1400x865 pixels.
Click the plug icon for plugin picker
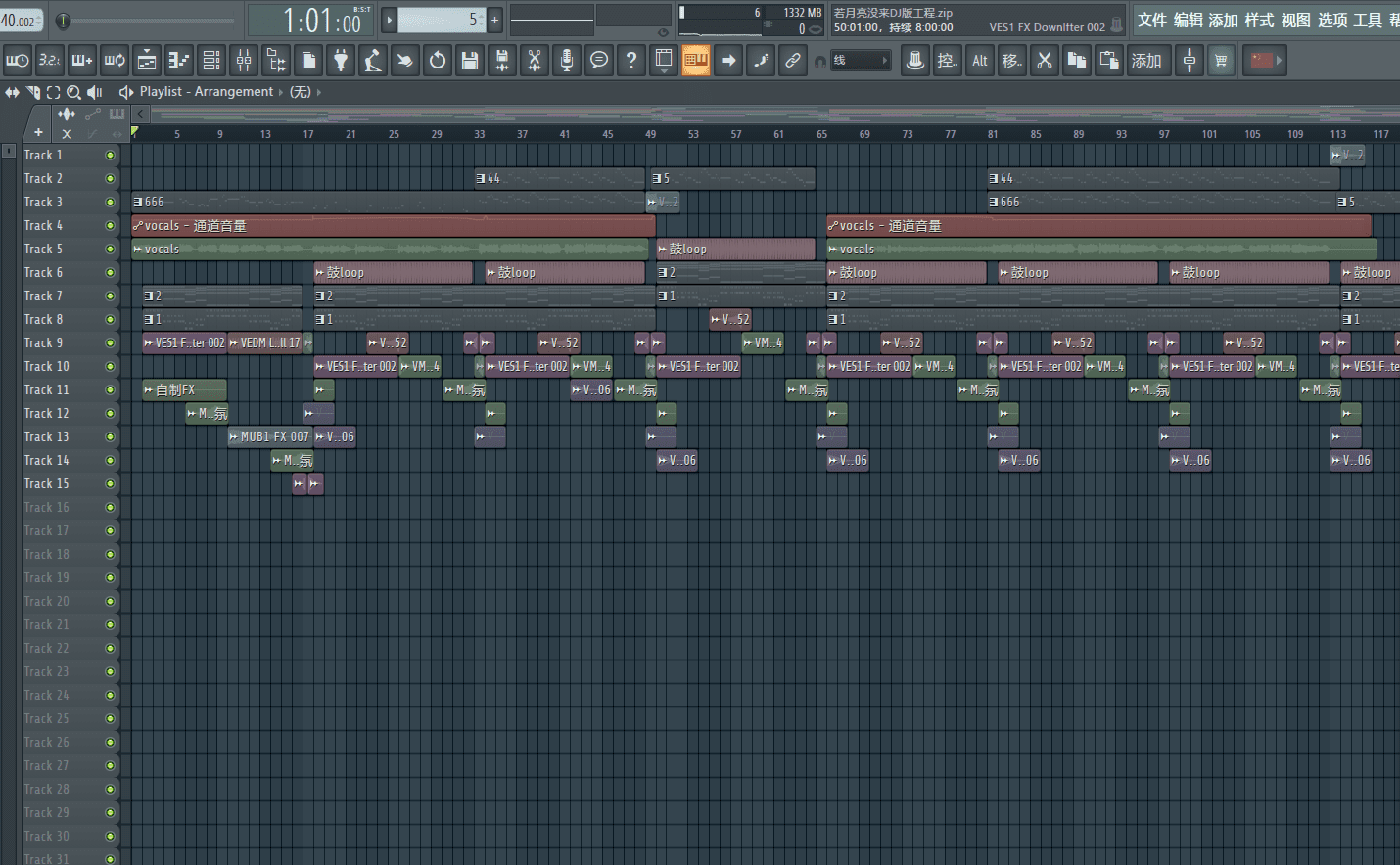coord(341,61)
